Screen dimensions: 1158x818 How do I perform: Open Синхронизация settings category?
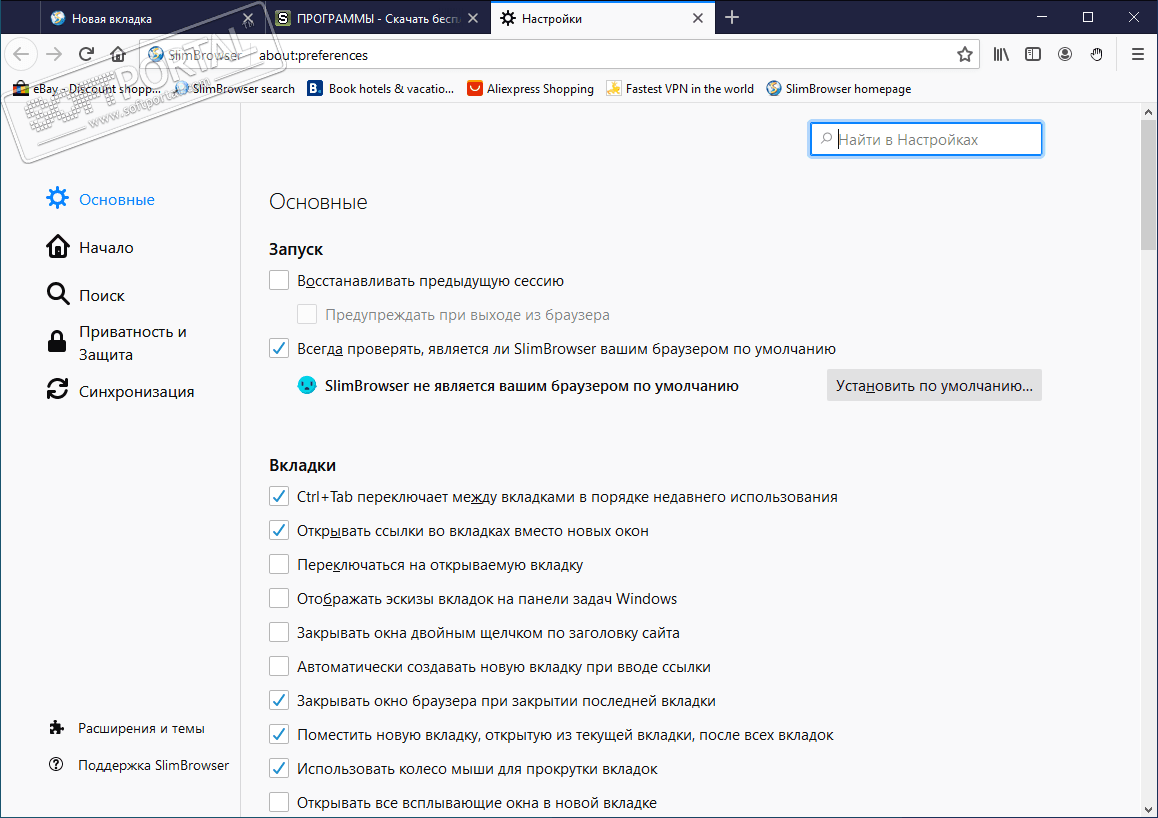120,391
